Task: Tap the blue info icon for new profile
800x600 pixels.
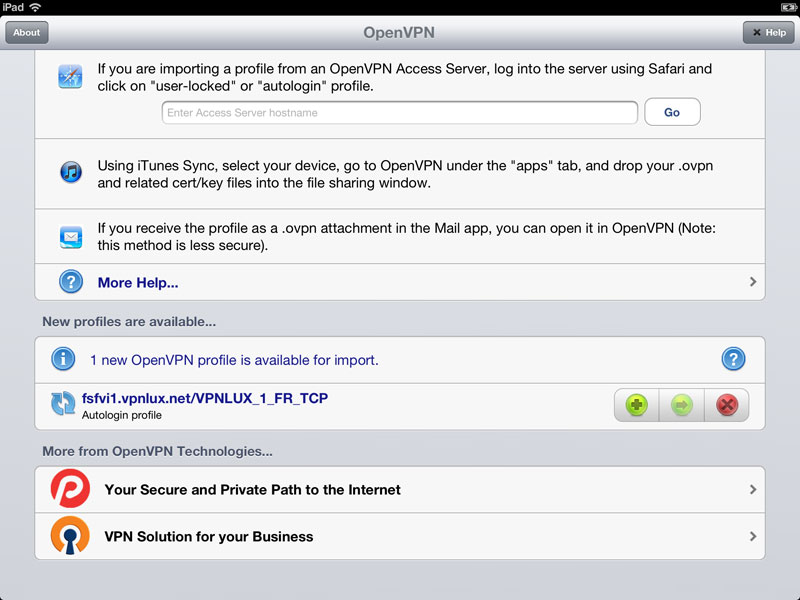Action: [63, 359]
